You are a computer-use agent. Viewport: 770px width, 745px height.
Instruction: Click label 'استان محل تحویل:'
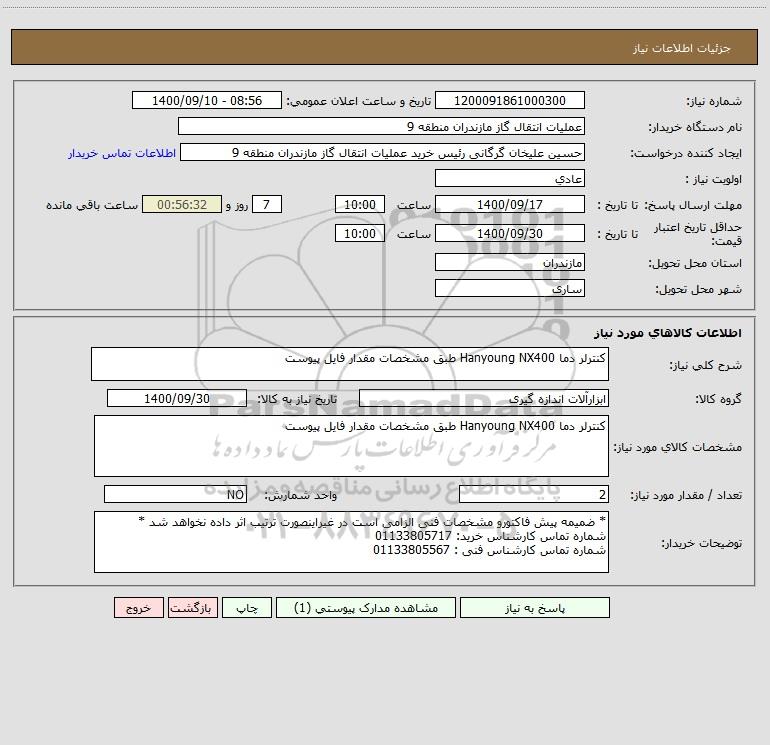point(695,264)
